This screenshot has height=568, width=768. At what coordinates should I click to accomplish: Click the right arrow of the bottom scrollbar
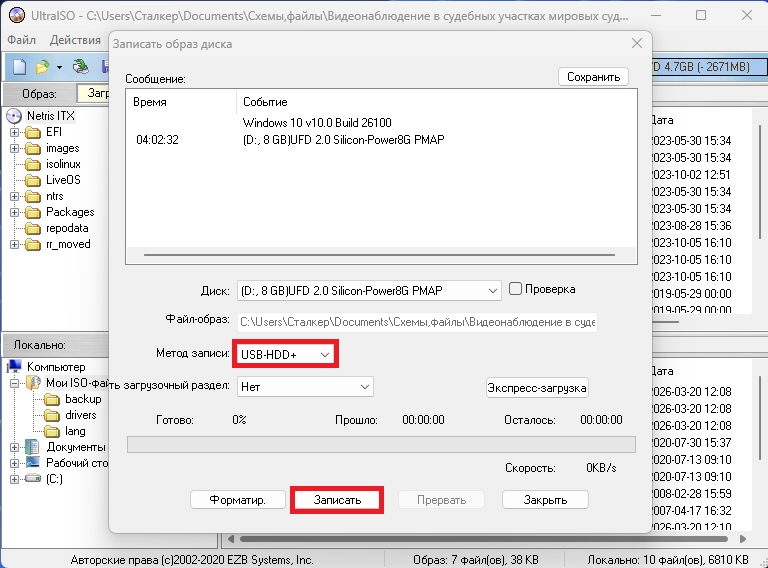pos(743,539)
